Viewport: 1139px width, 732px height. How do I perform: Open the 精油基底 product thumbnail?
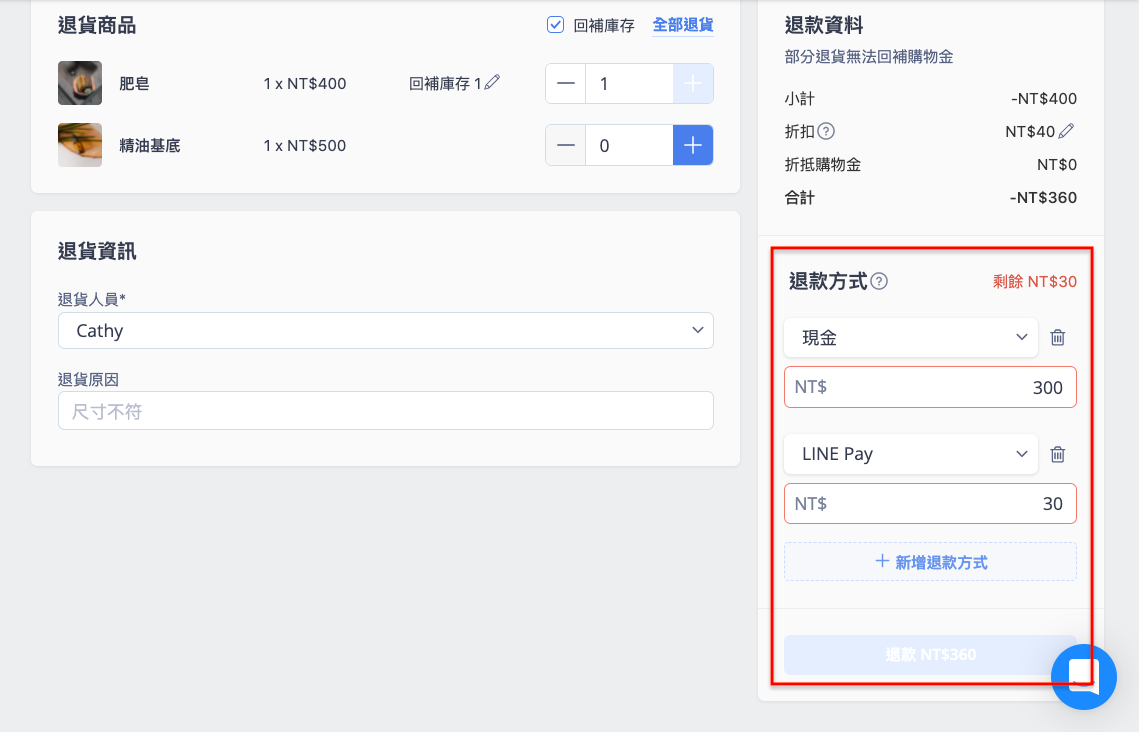click(x=80, y=145)
